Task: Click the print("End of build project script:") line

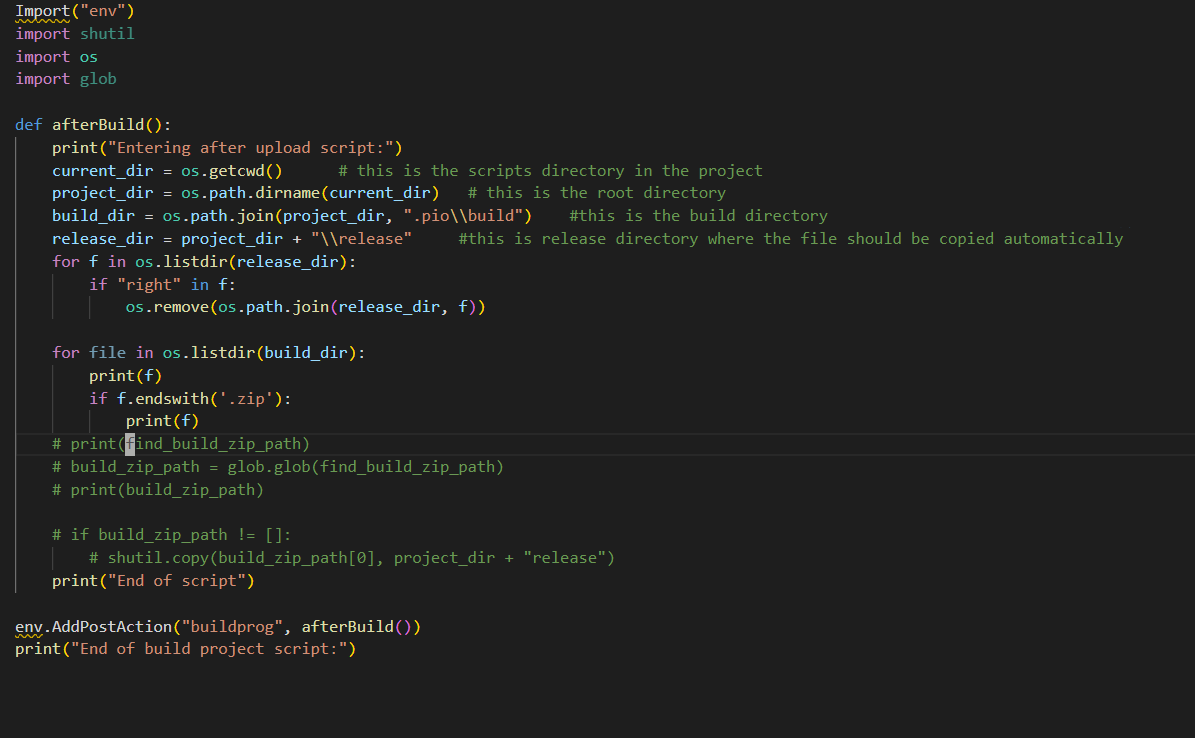Action: coord(186,648)
